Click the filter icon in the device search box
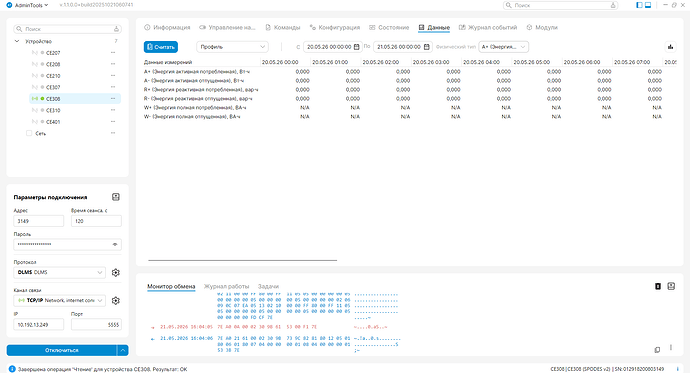This screenshot has height=373, width=690. click(x=116, y=29)
